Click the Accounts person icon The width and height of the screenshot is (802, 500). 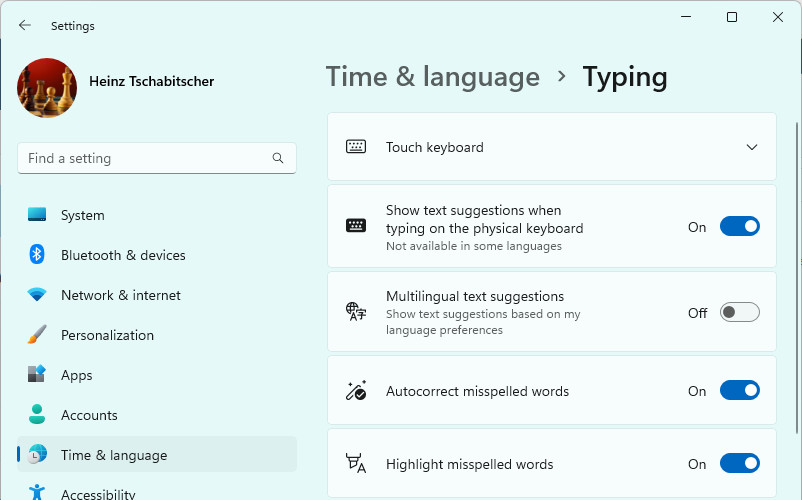pyautogui.click(x=37, y=414)
